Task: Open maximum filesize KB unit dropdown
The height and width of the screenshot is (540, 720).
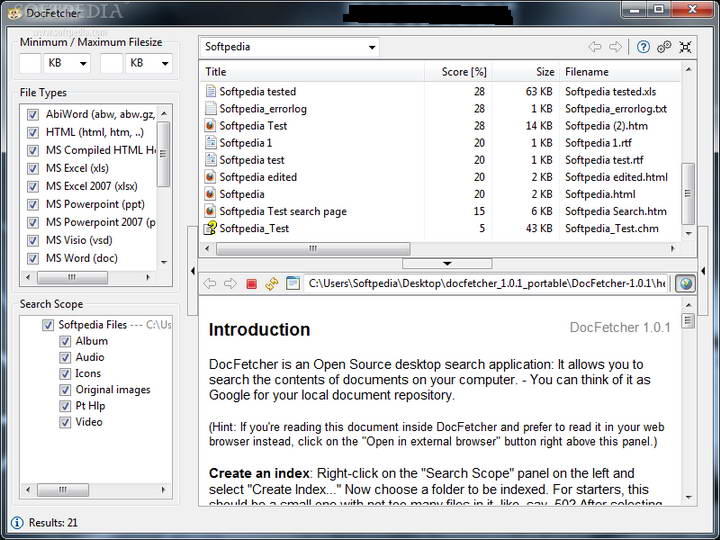Action: pos(165,63)
